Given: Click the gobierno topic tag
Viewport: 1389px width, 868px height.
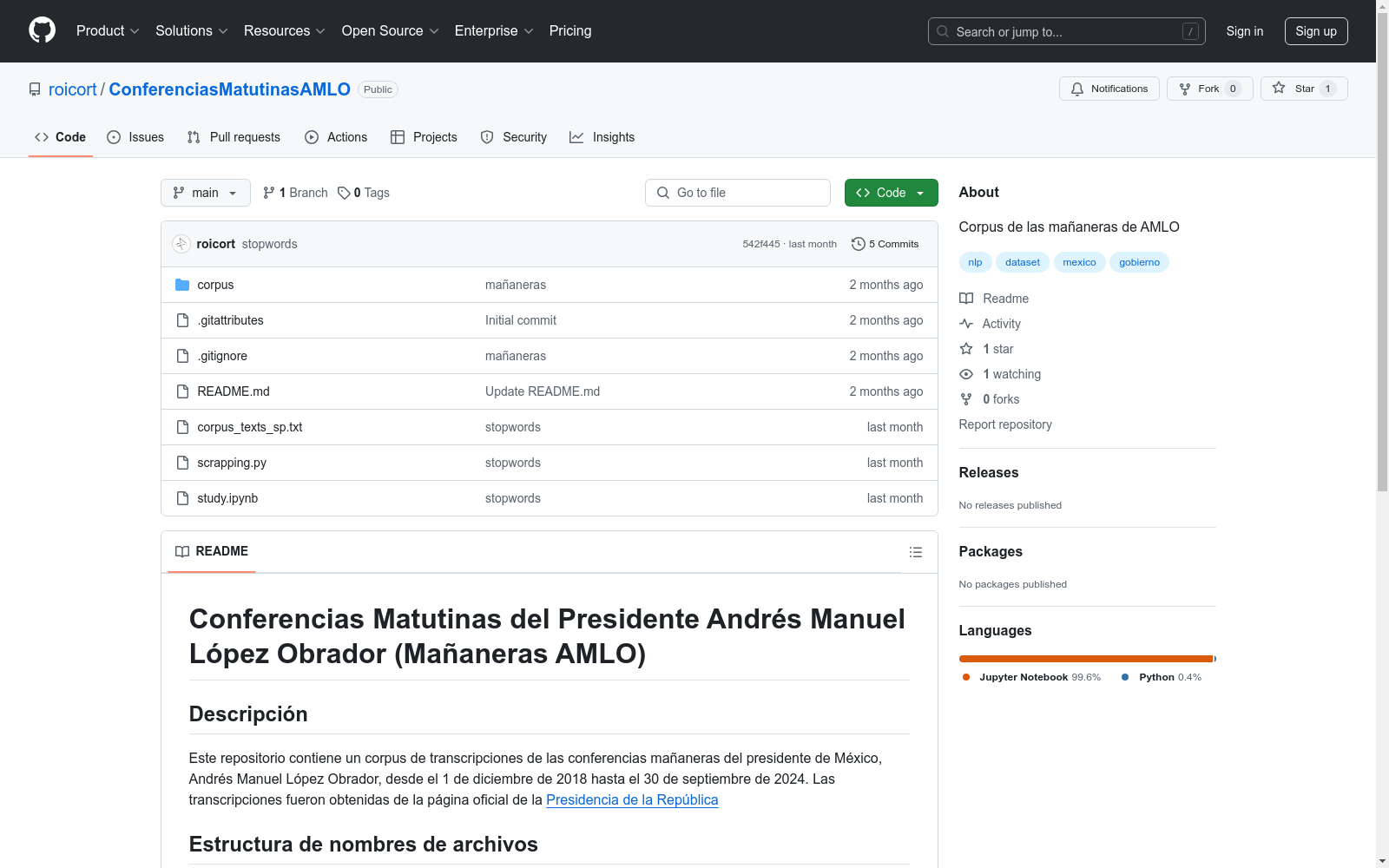Looking at the screenshot, I should [x=1139, y=262].
